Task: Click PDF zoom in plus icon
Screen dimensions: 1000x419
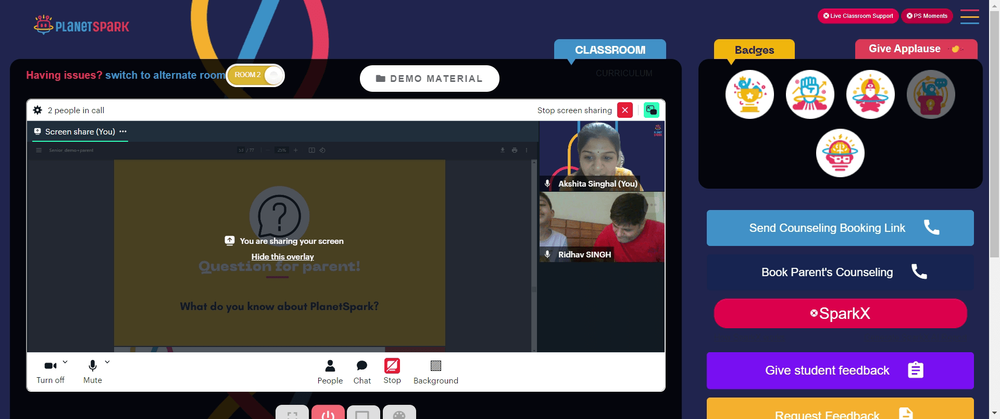Action: pyautogui.click(x=295, y=151)
